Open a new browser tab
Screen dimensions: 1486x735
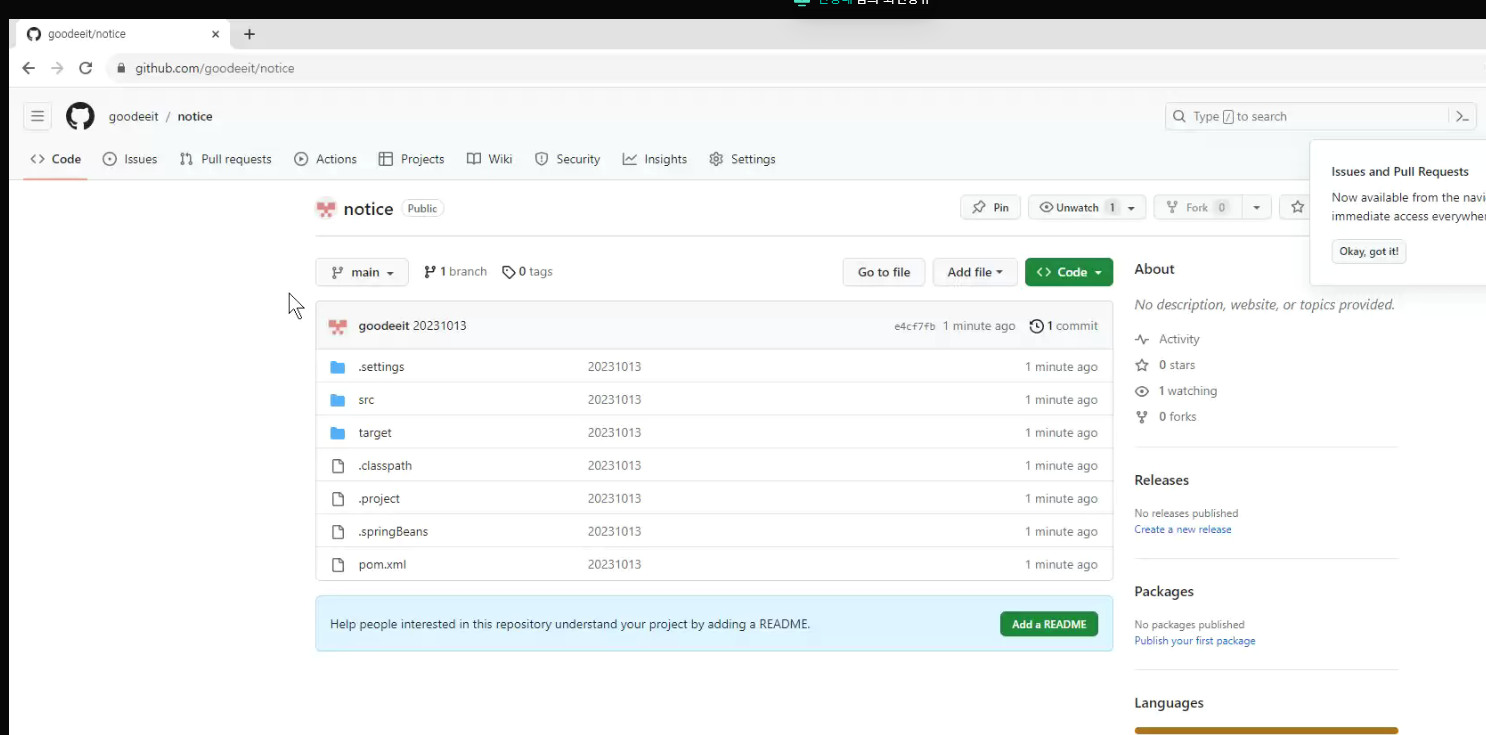tap(249, 34)
